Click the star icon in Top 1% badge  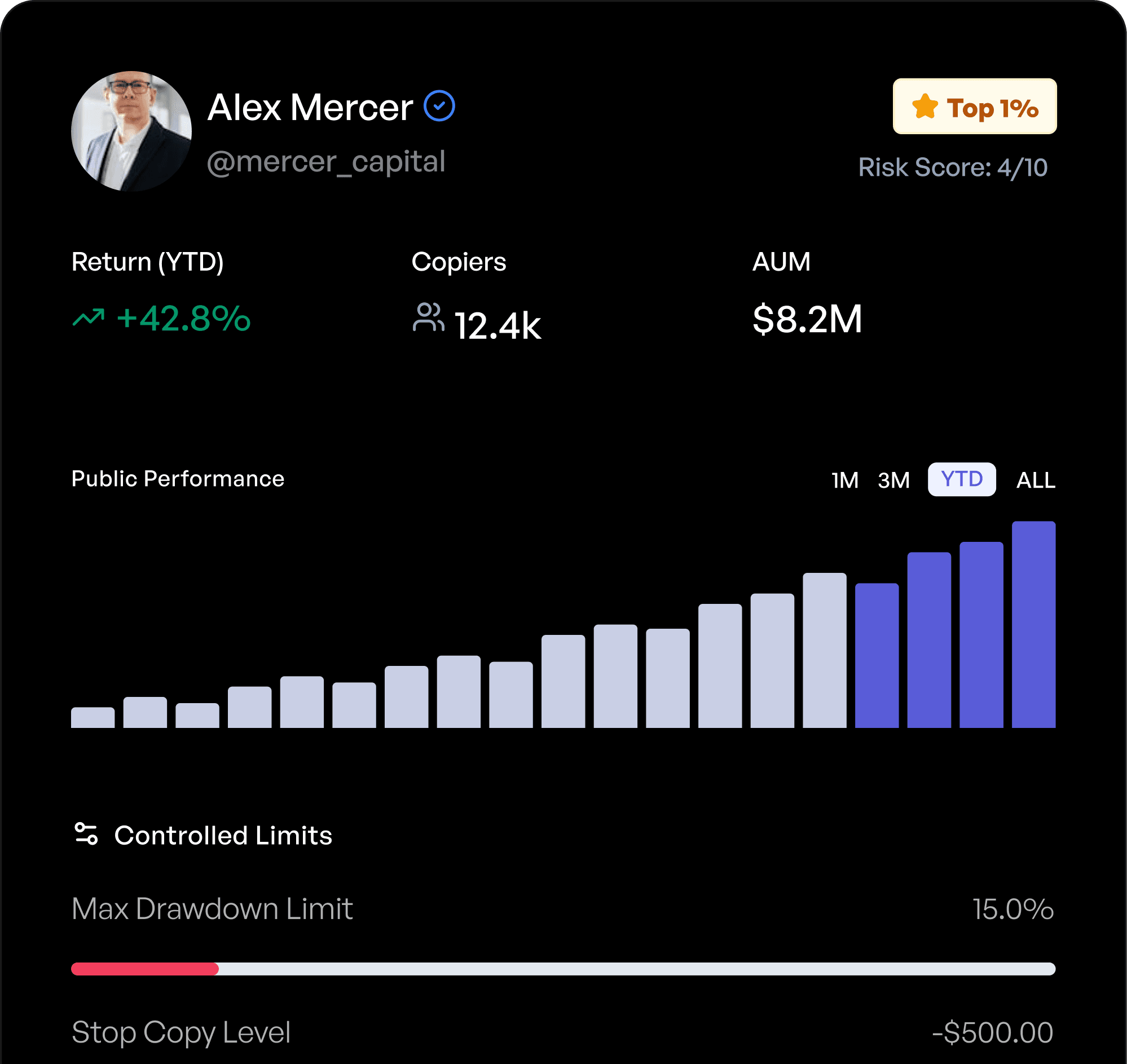925,106
